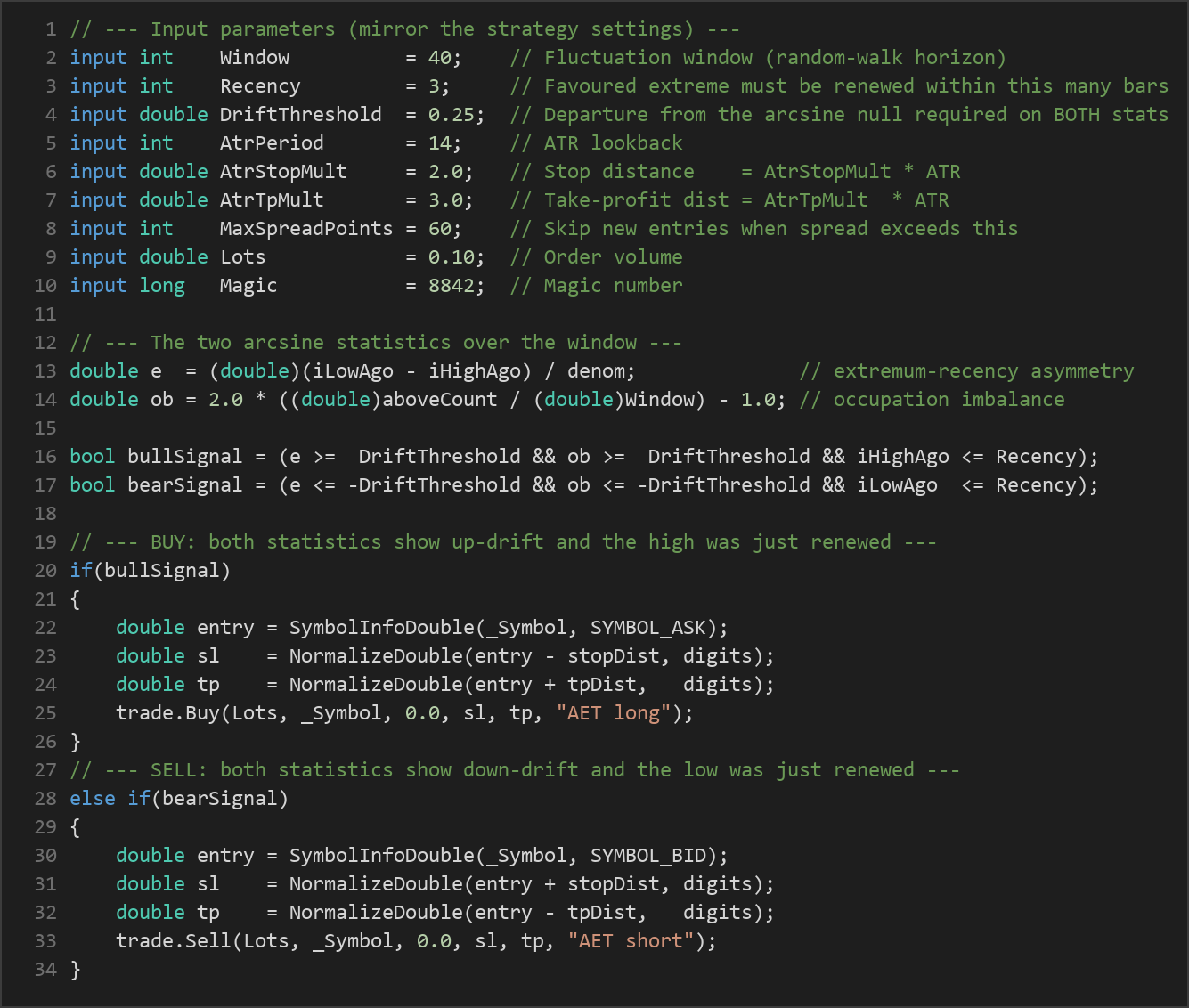This screenshot has width=1189, height=1008.
Task: Click the 'aboveCount' variable on line 14
Action: coord(440,400)
